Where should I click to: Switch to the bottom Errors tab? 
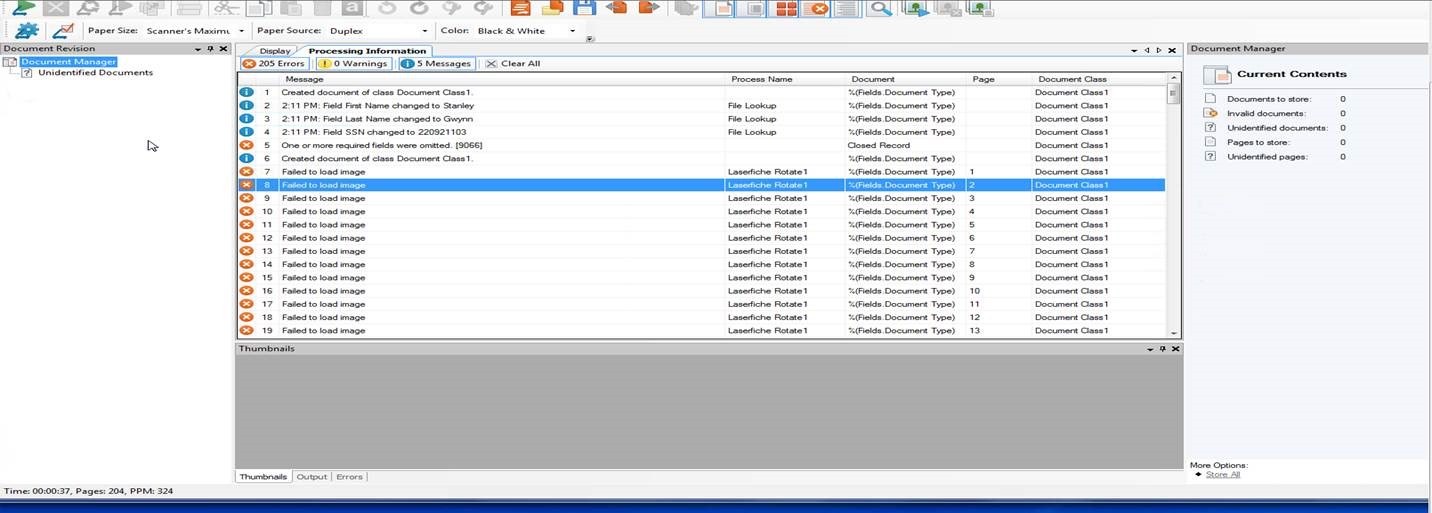(349, 477)
